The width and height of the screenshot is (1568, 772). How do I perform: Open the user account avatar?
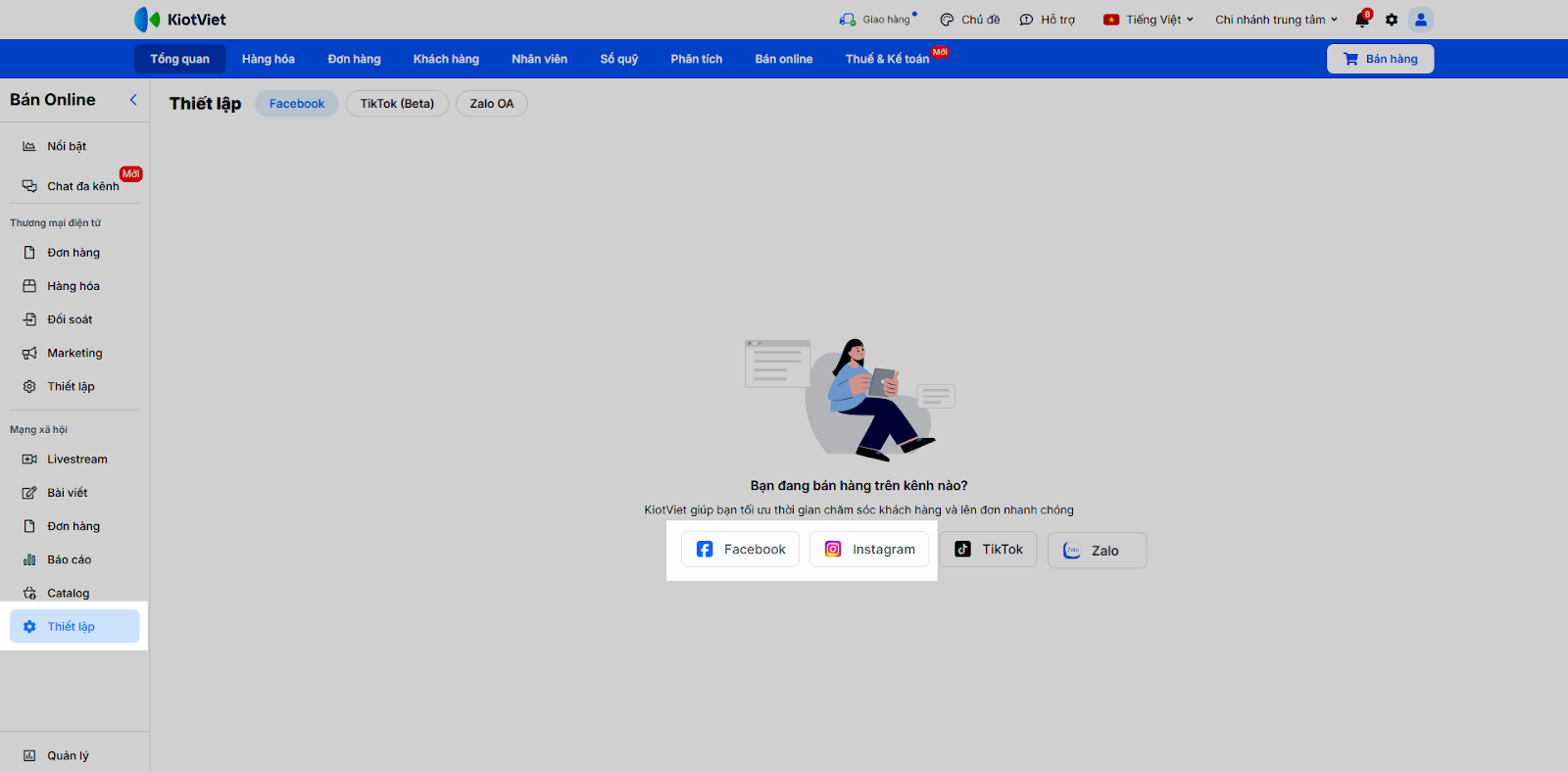[1421, 20]
